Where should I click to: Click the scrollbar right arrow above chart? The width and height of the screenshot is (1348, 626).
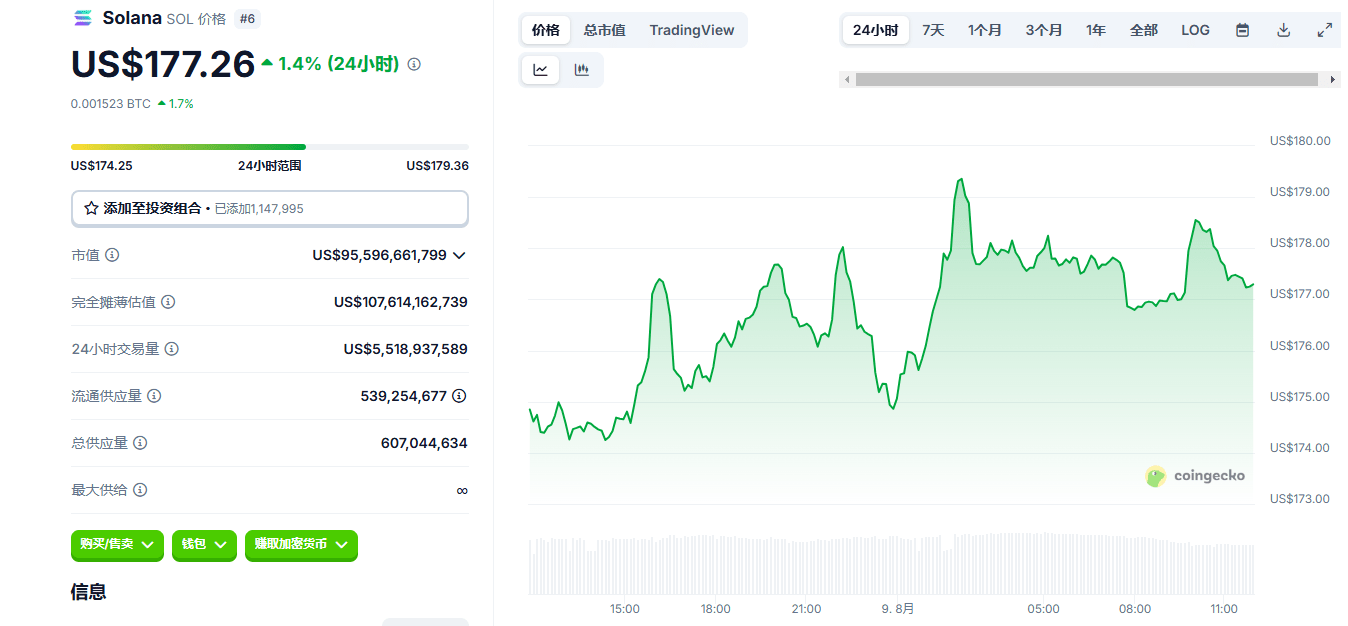click(1333, 79)
